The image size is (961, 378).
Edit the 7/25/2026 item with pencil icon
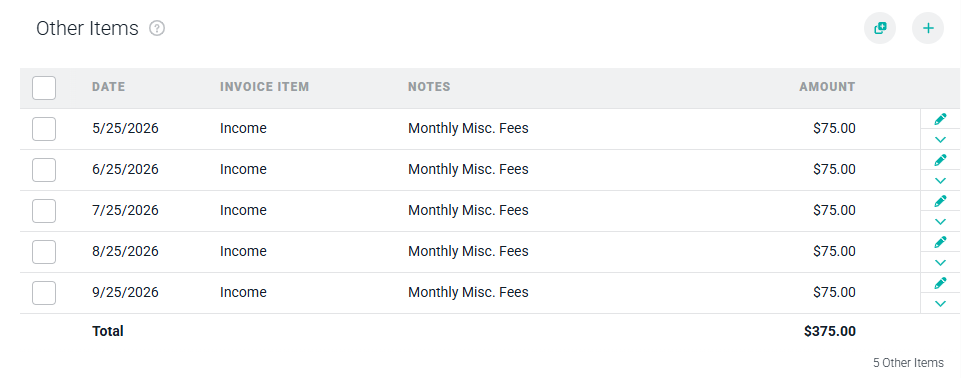click(x=940, y=201)
